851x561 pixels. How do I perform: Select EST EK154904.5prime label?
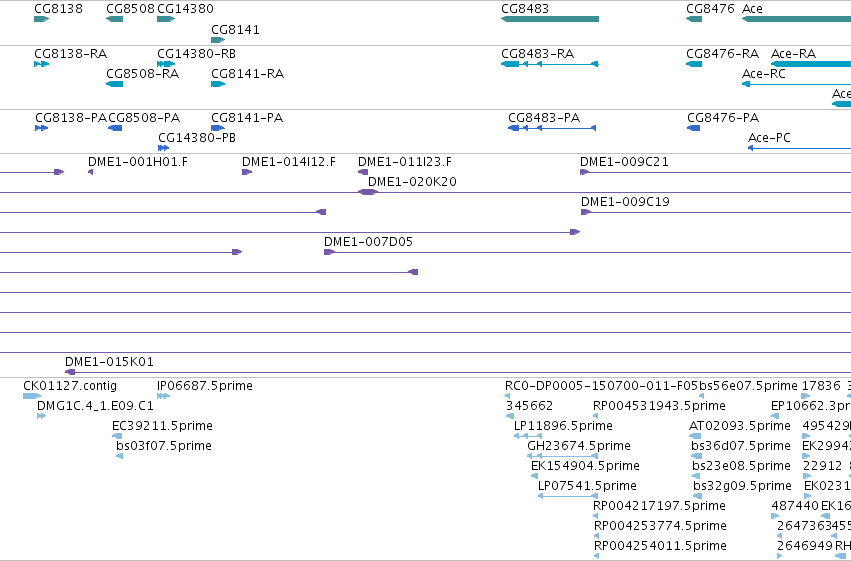[x=586, y=466]
